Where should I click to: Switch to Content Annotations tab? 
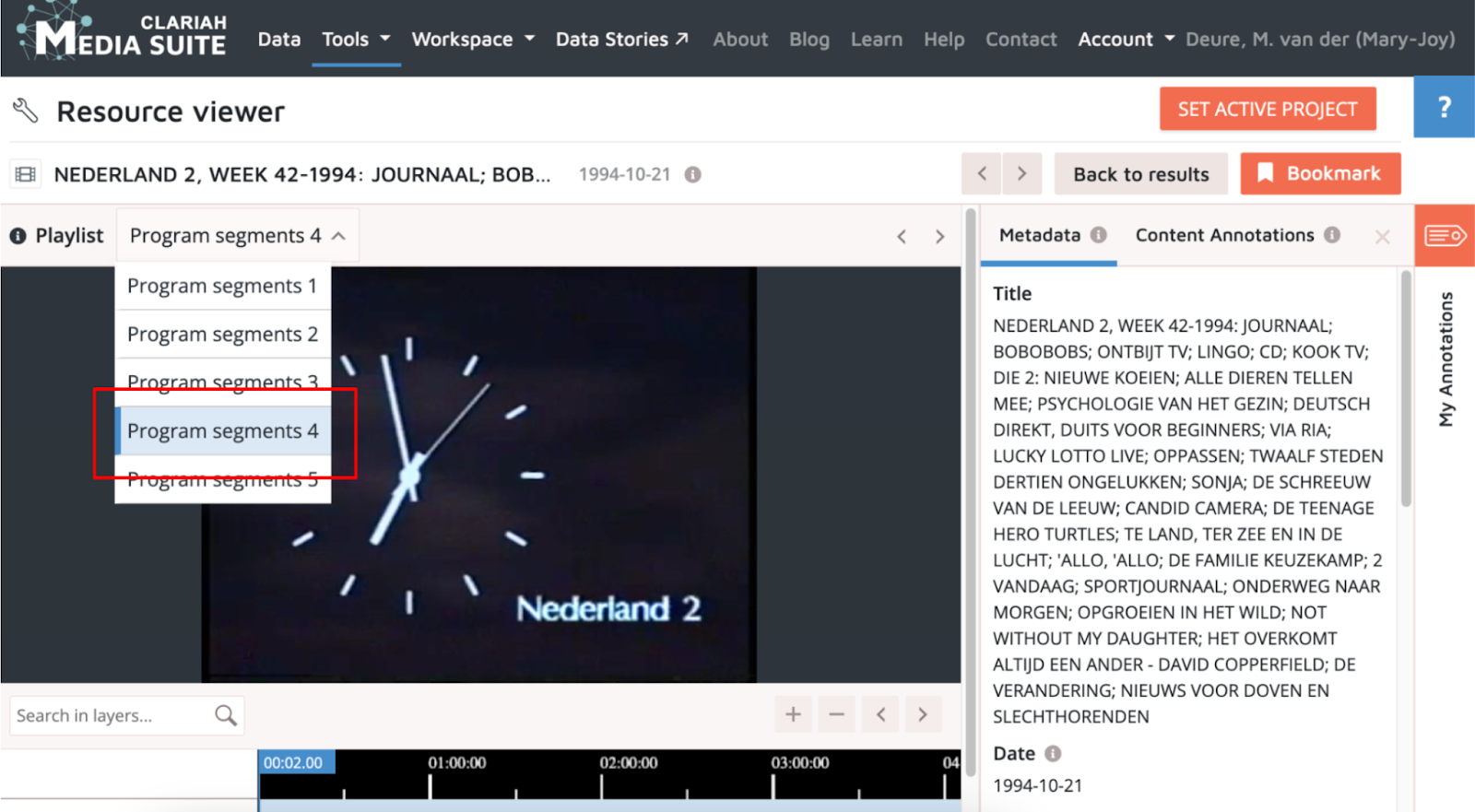tap(1224, 235)
